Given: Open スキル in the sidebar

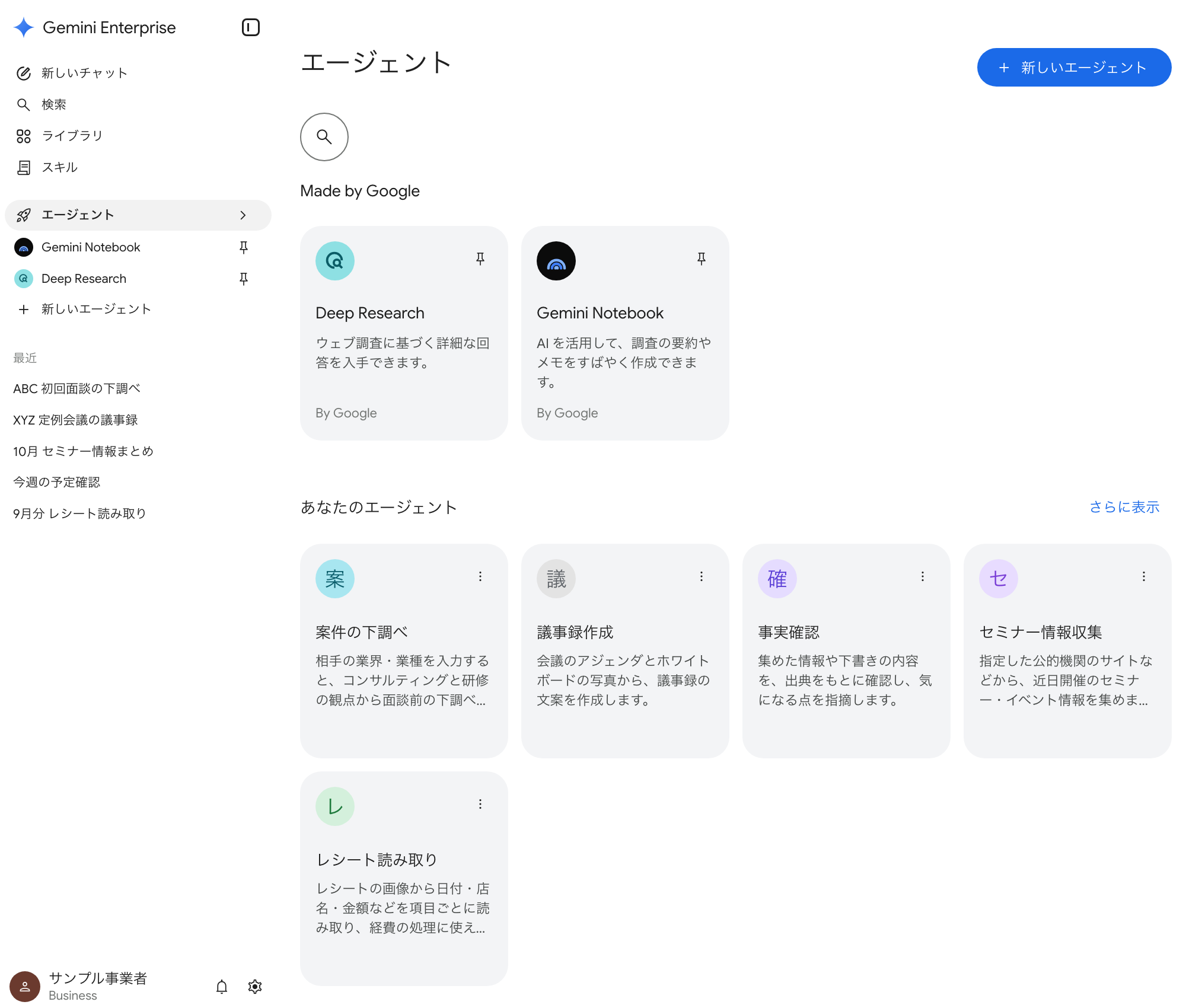Looking at the screenshot, I should click(x=138, y=167).
